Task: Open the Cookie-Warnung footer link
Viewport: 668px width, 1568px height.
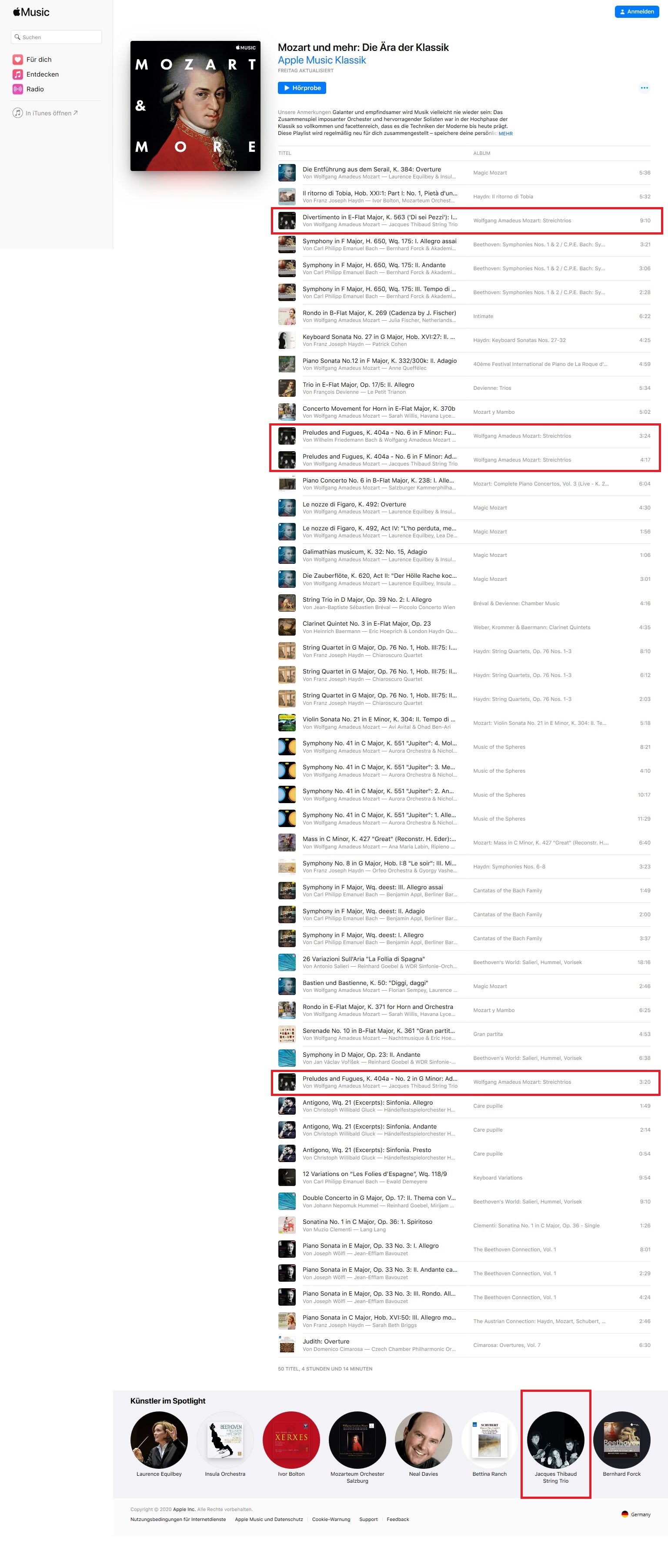Action: [331, 1519]
